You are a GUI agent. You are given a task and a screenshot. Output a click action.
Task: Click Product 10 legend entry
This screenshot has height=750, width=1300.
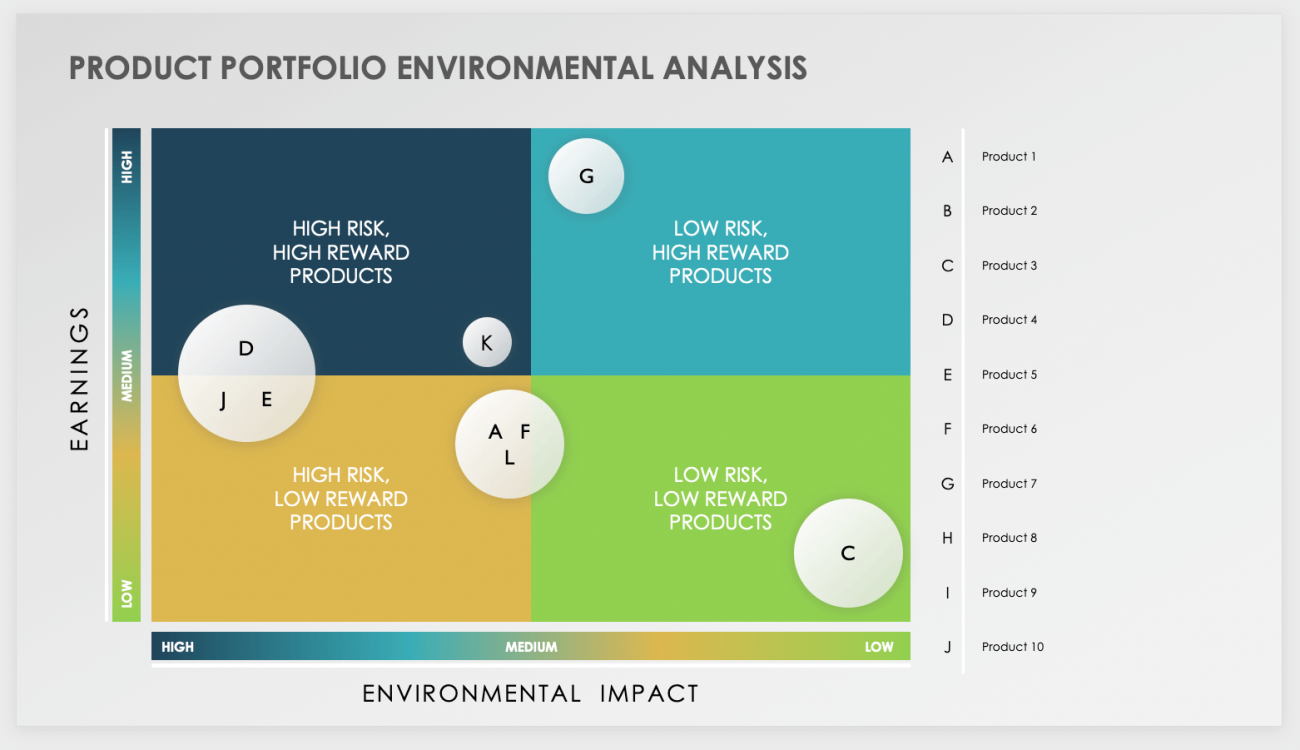click(x=1012, y=647)
